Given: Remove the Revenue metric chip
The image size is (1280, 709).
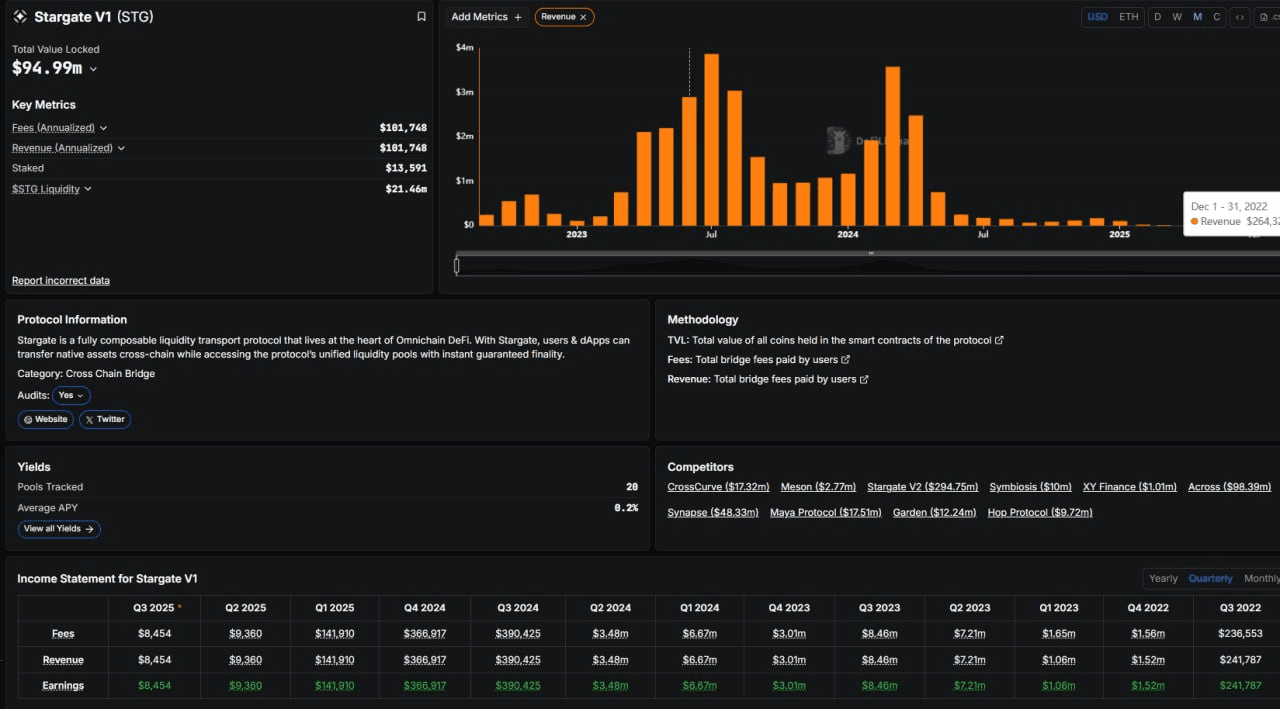Looking at the screenshot, I should coord(583,17).
